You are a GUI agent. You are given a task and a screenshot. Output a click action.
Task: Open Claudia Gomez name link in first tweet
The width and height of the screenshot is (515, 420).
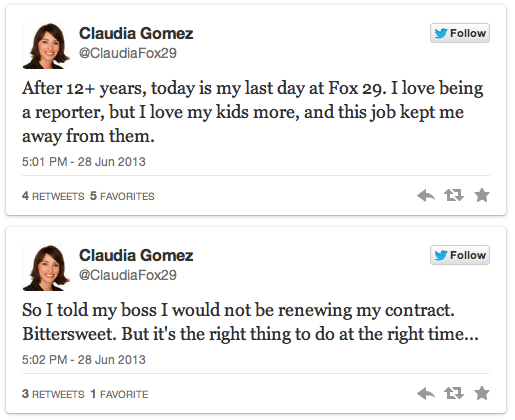tap(136, 33)
